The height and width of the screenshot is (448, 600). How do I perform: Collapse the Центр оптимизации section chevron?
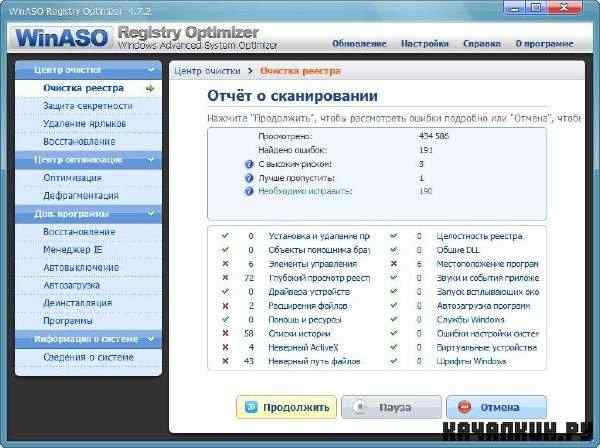coord(151,160)
